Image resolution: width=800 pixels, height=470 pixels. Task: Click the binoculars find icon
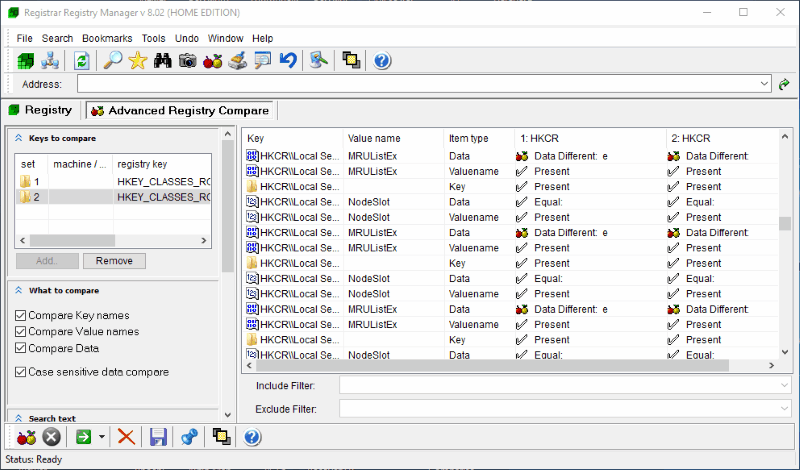(x=163, y=61)
